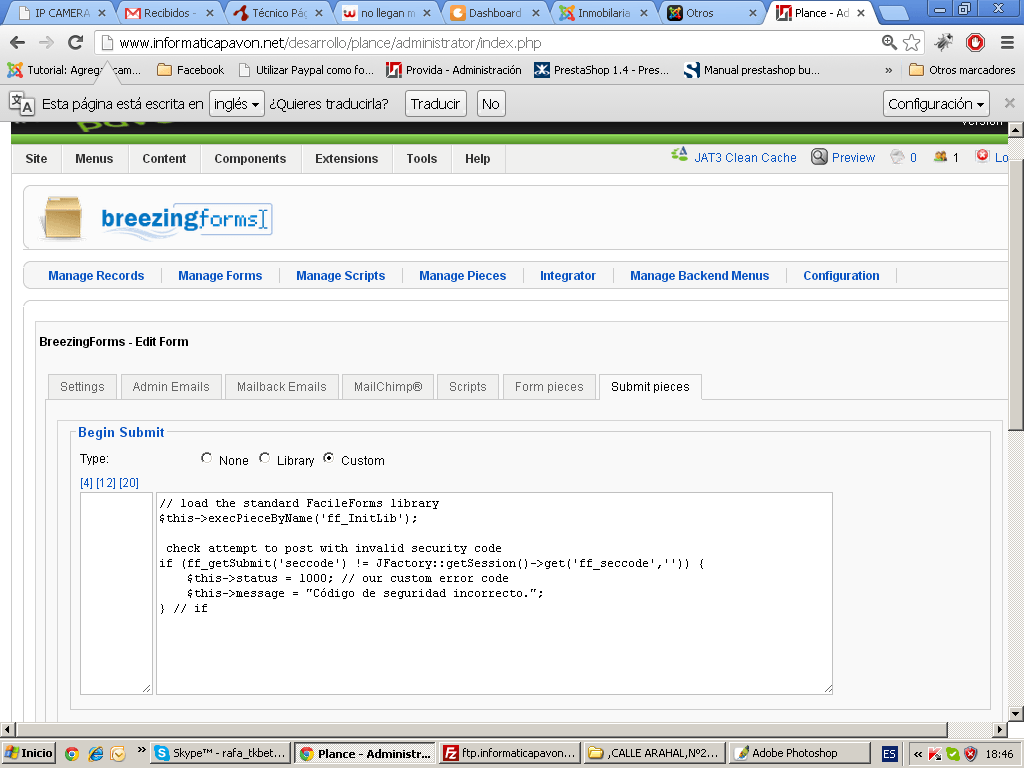Viewport: 1024px width, 768px height.
Task: Open Manage Records link
Action: tap(96, 276)
